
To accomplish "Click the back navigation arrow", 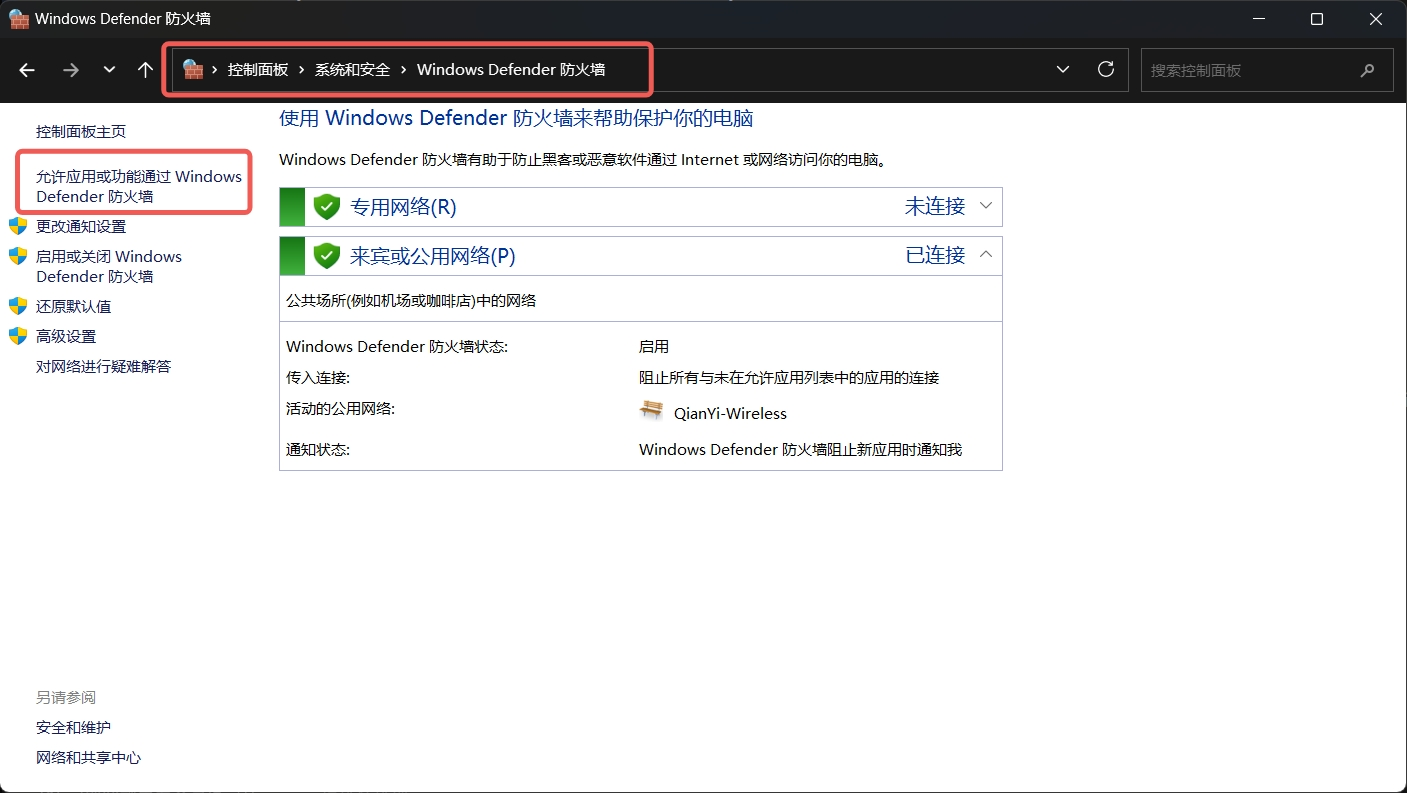I will (27, 70).
